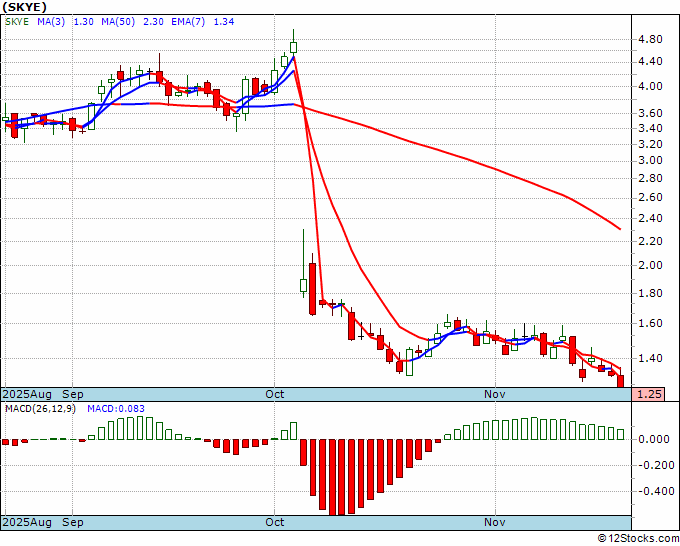Image resolution: width=680 pixels, height=546 pixels.
Task: Click the last red candlestick at 1.25
Action: point(621,382)
